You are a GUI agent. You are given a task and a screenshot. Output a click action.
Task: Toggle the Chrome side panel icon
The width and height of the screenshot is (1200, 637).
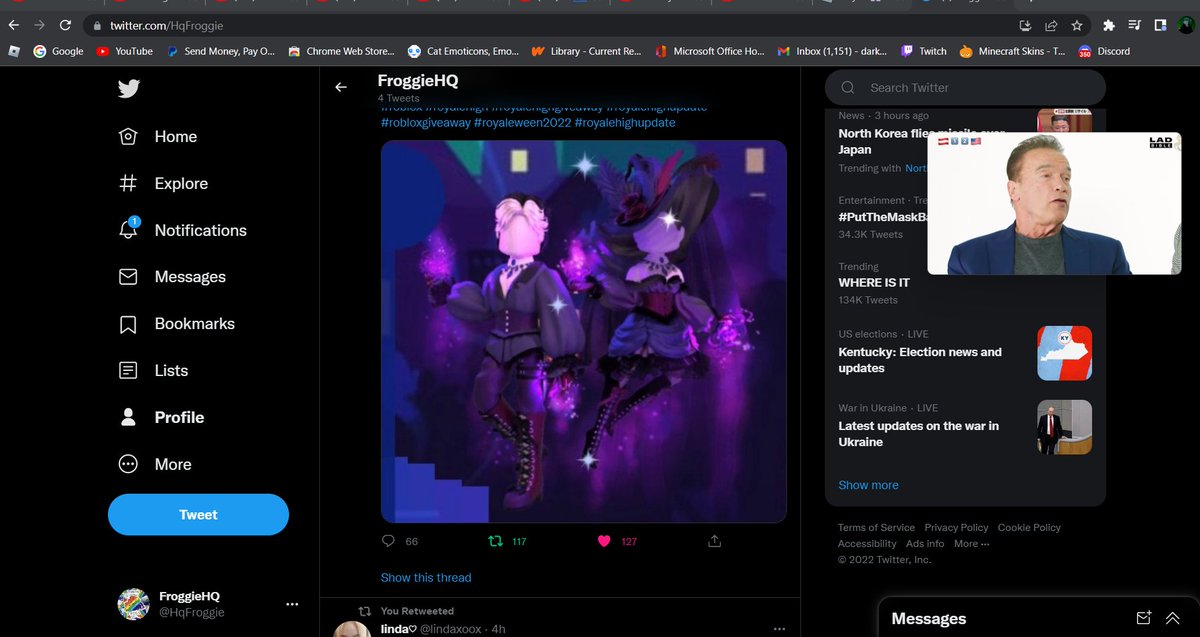click(x=1160, y=25)
